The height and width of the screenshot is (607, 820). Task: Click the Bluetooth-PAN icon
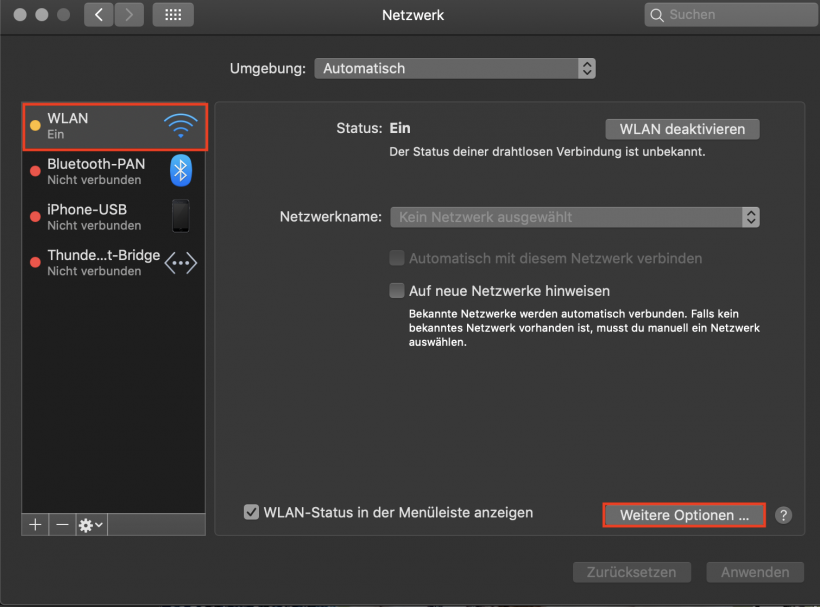[x=180, y=171]
